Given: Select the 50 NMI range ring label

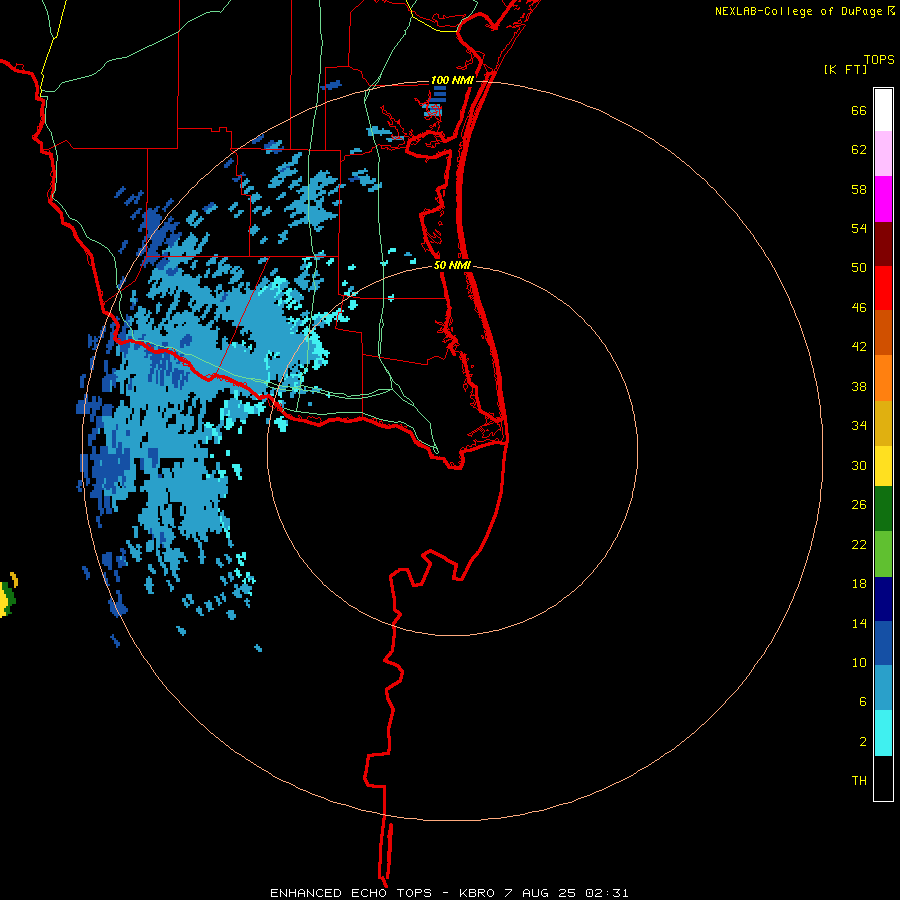Looking at the screenshot, I should click(x=452, y=265).
